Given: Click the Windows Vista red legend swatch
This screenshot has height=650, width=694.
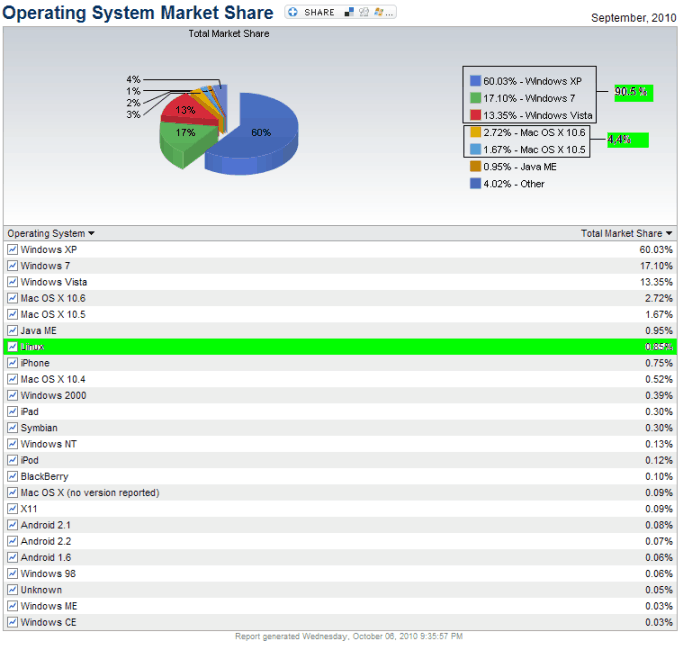Looking at the screenshot, I should (475, 115).
